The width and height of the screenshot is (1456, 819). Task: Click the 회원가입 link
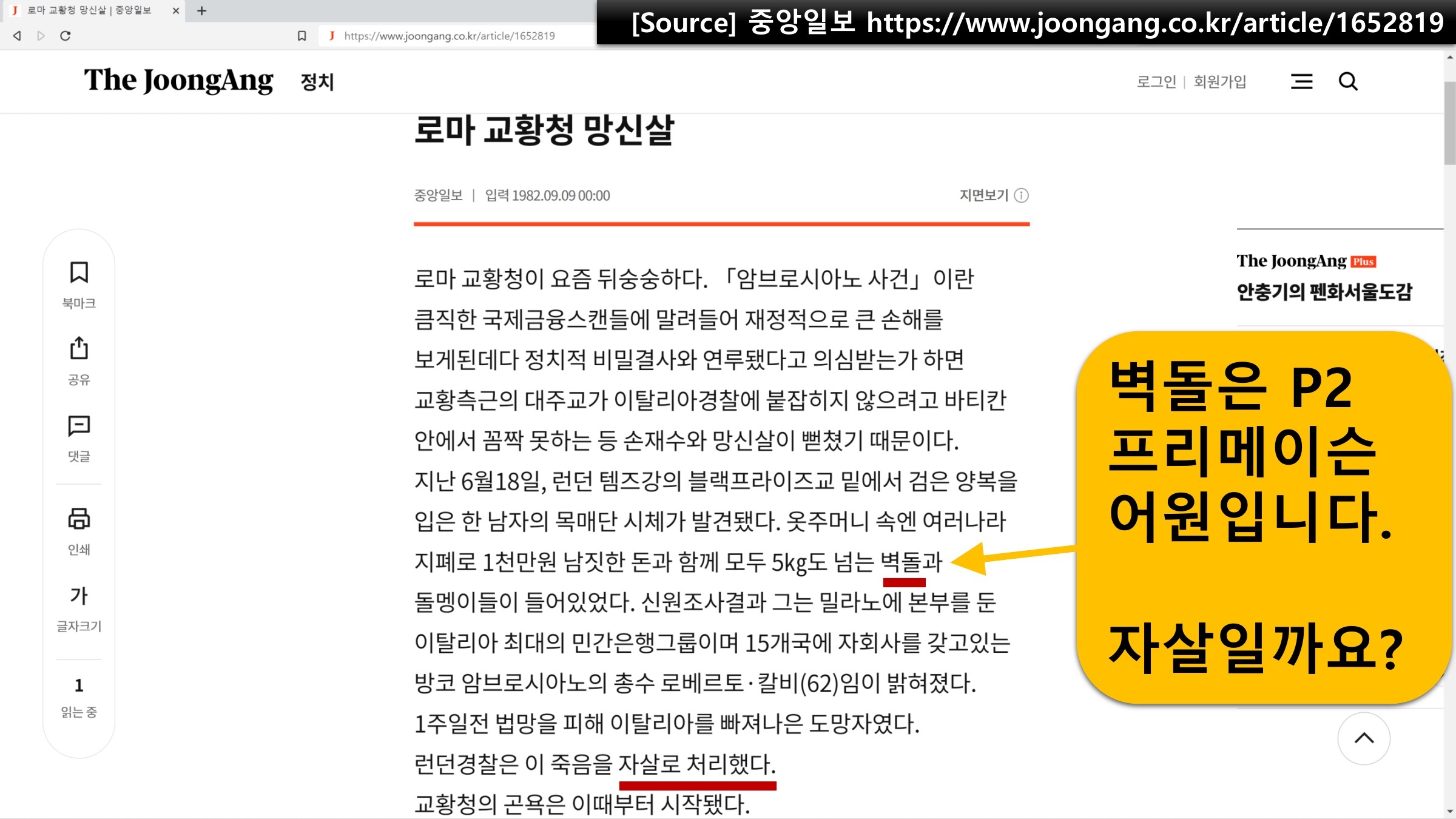[1220, 81]
